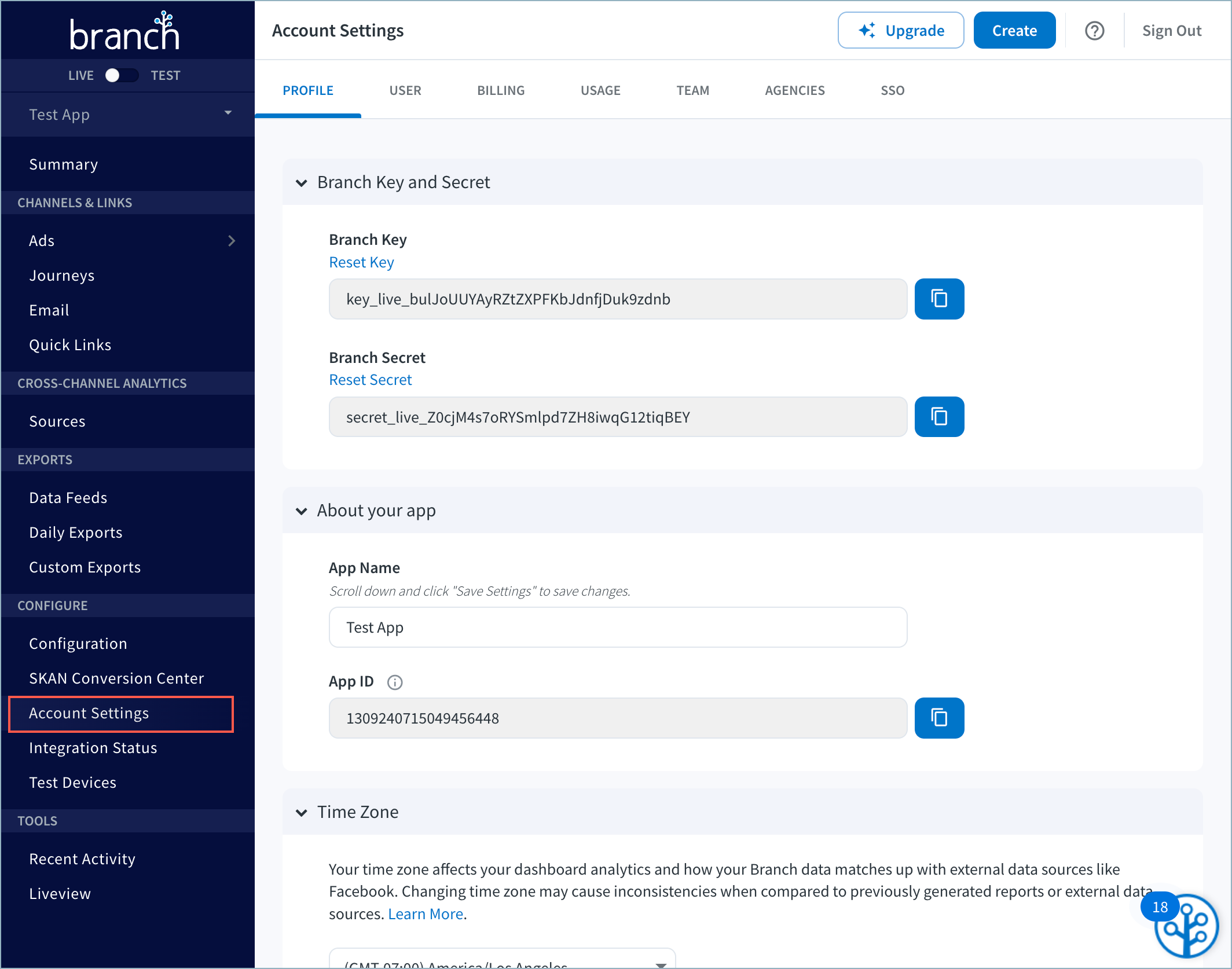Image resolution: width=1232 pixels, height=969 pixels.
Task: Copy the Branch Secret value
Action: (x=939, y=417)
